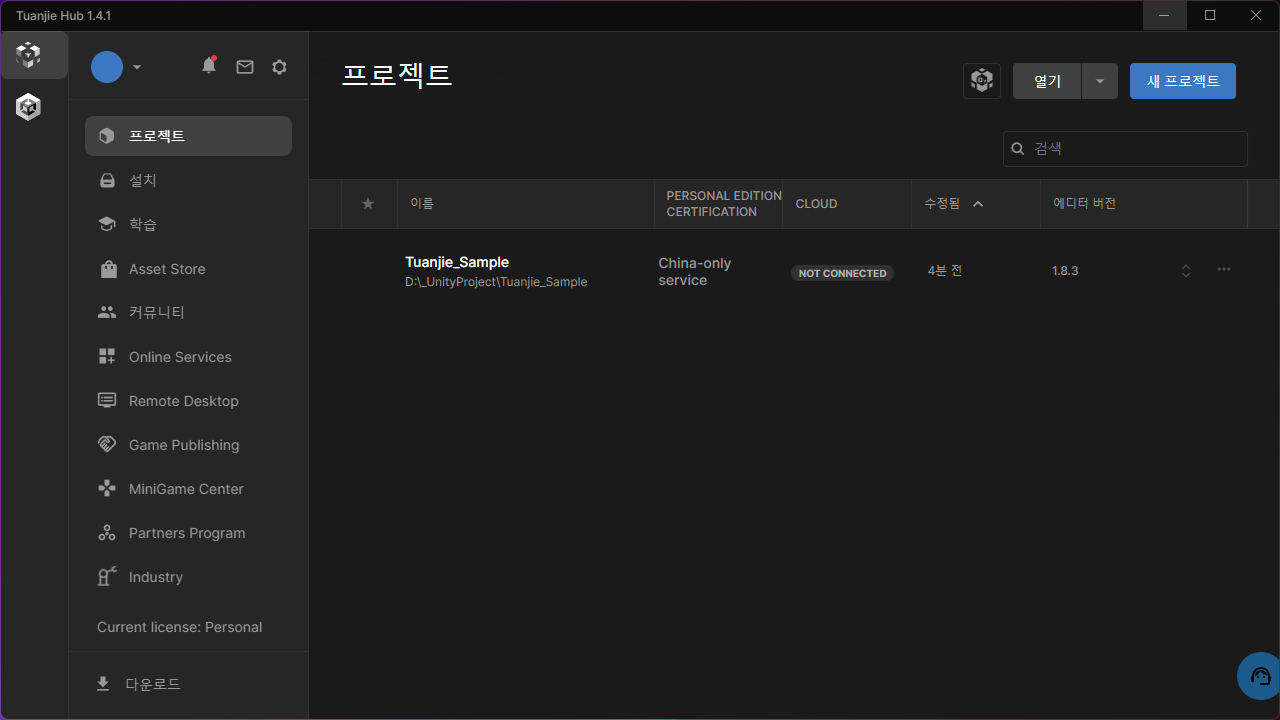Click the cube icon button beside 열기

click(982, 81)
